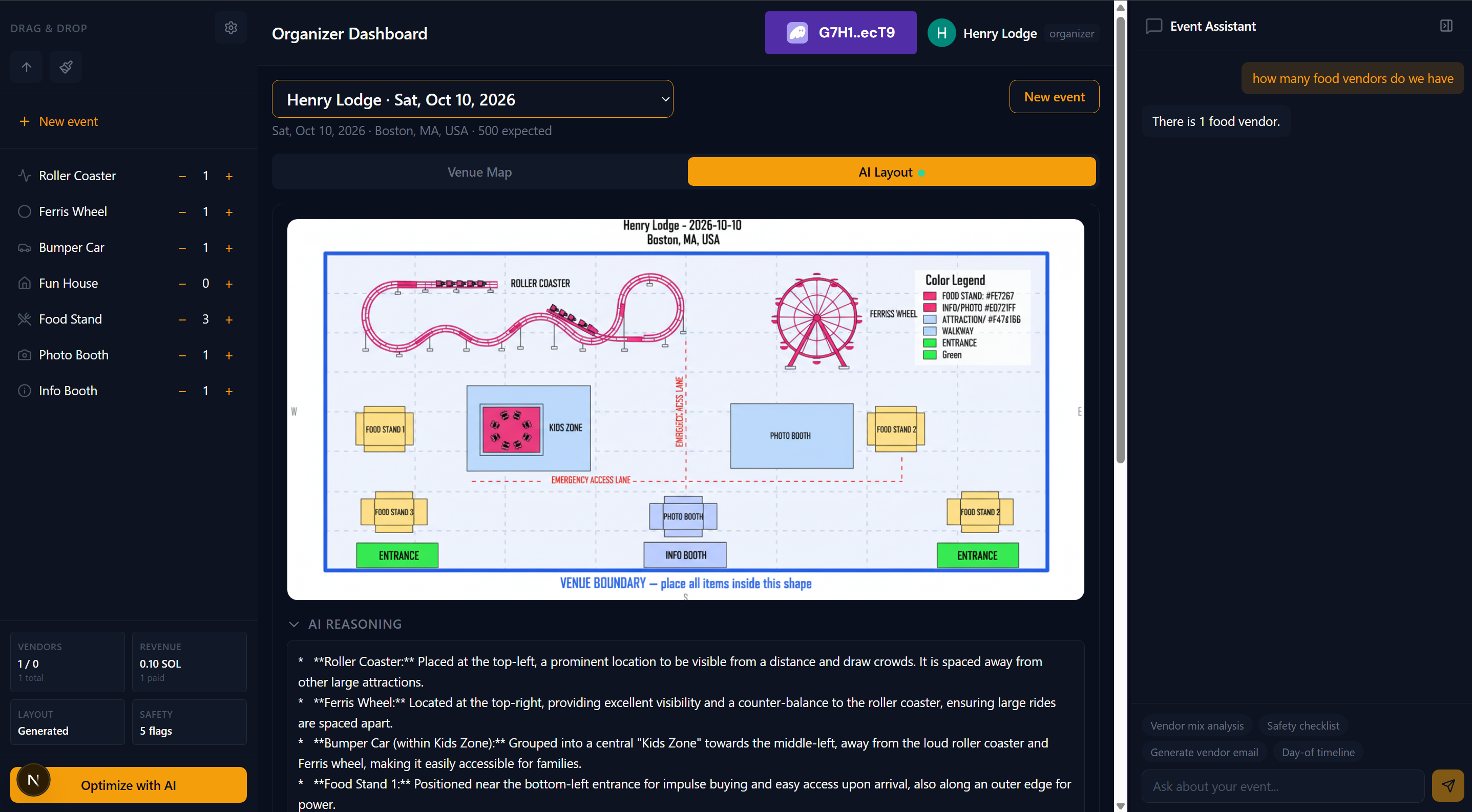
Task: Open the Henry Lodge event dropdown
Action: (472, 99)
